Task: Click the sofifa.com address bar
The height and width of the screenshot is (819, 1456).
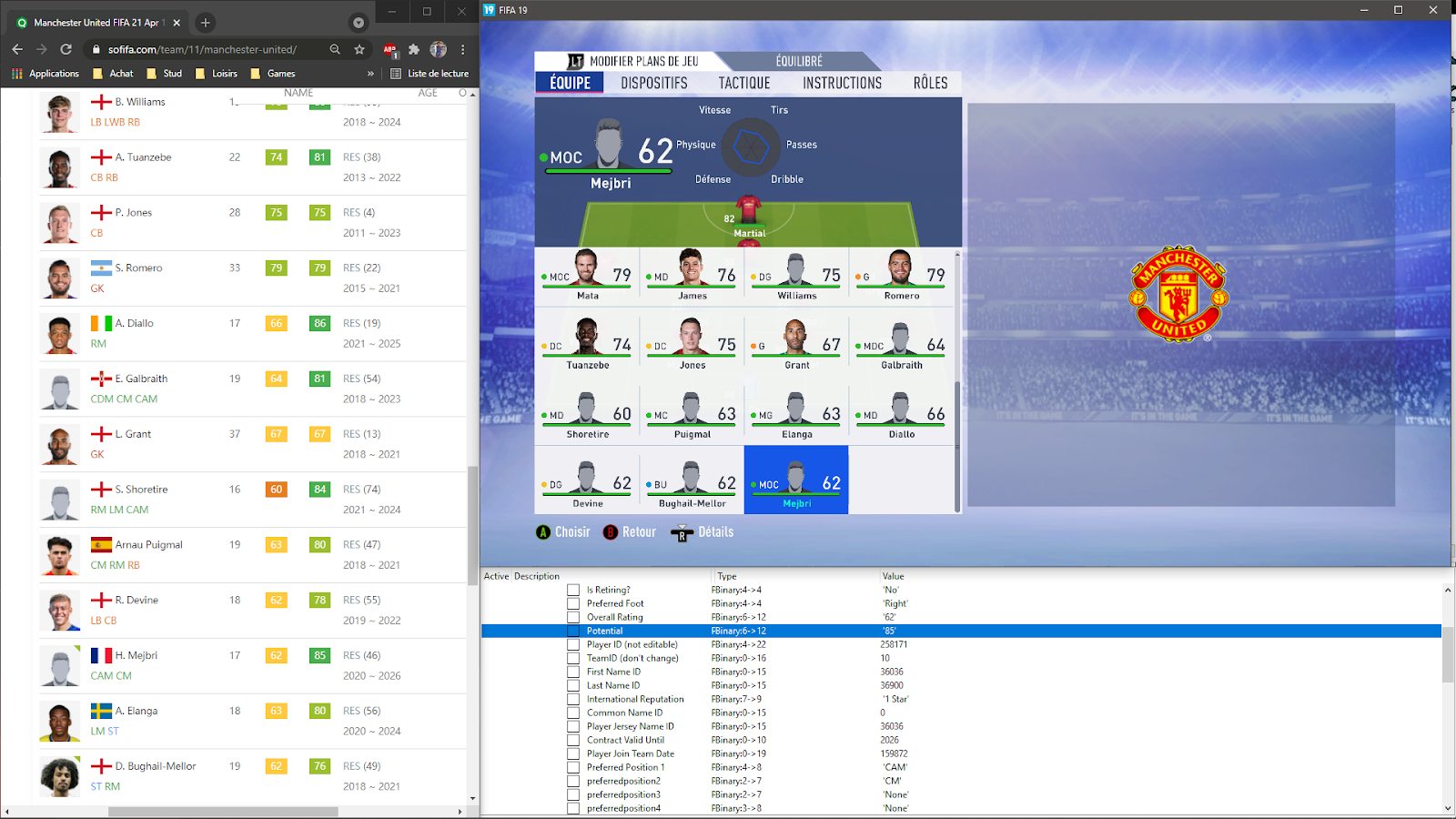Action: click(202, 49)
